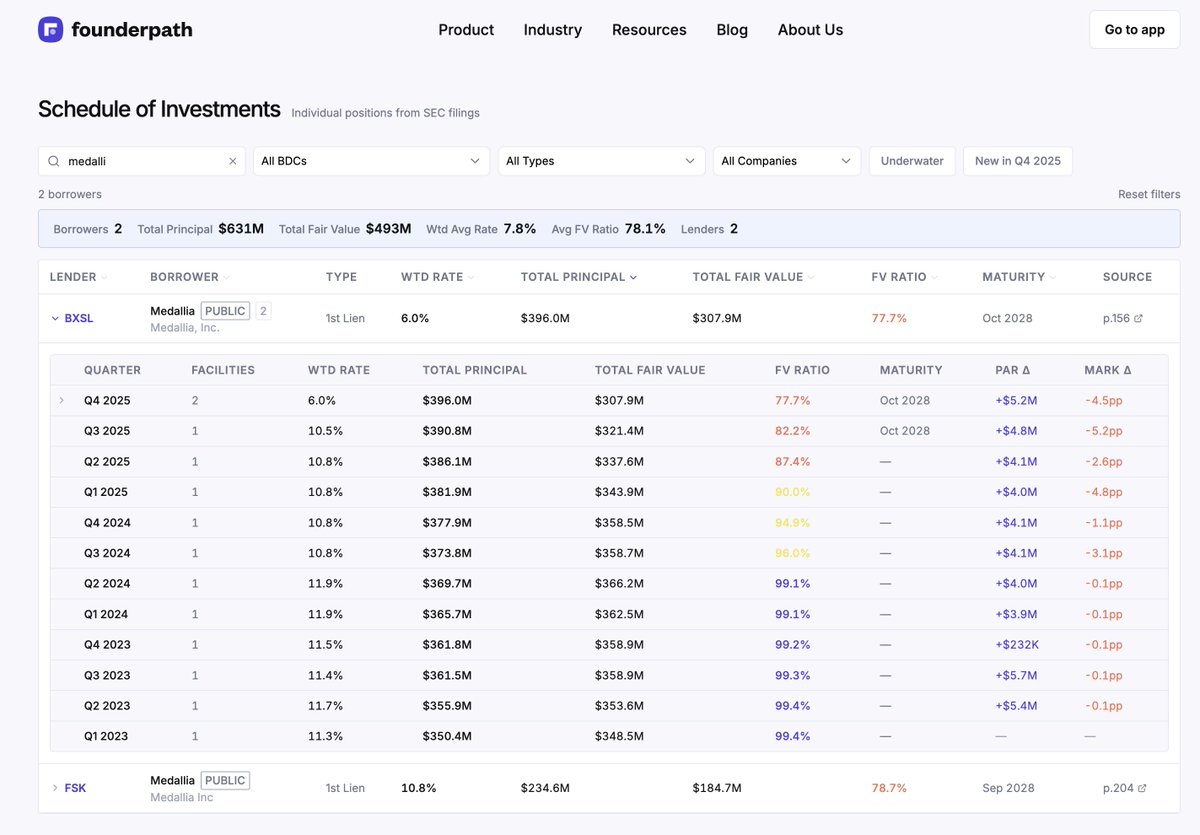Open the All Companies dropdown

(787, 161)
